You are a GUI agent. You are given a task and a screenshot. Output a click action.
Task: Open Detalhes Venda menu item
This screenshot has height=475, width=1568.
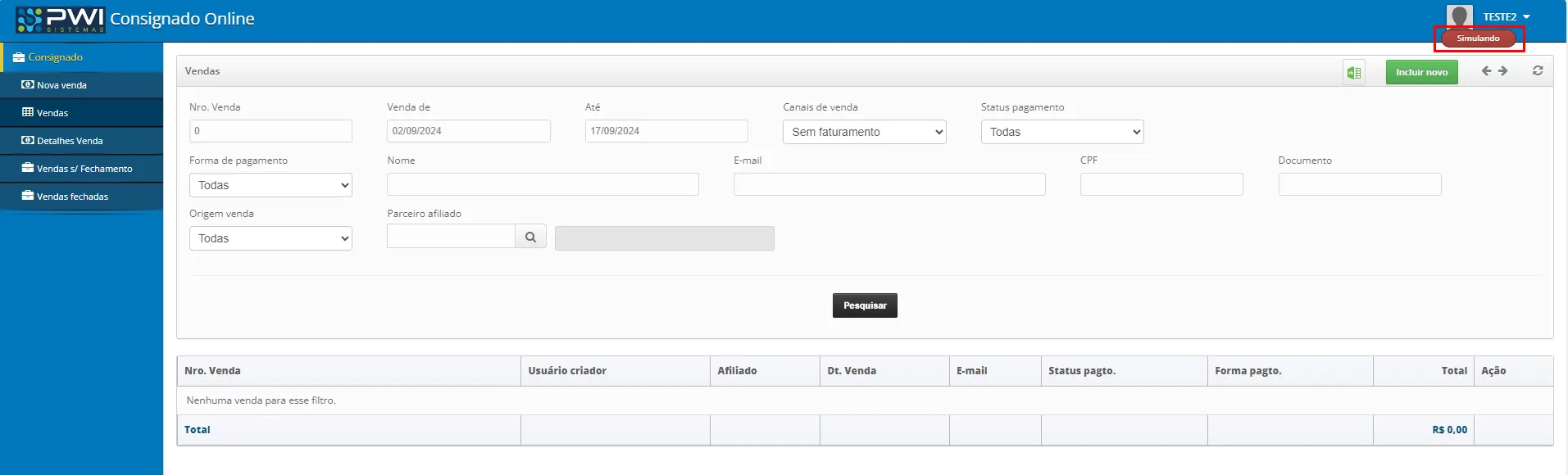[x=70, y=141]
